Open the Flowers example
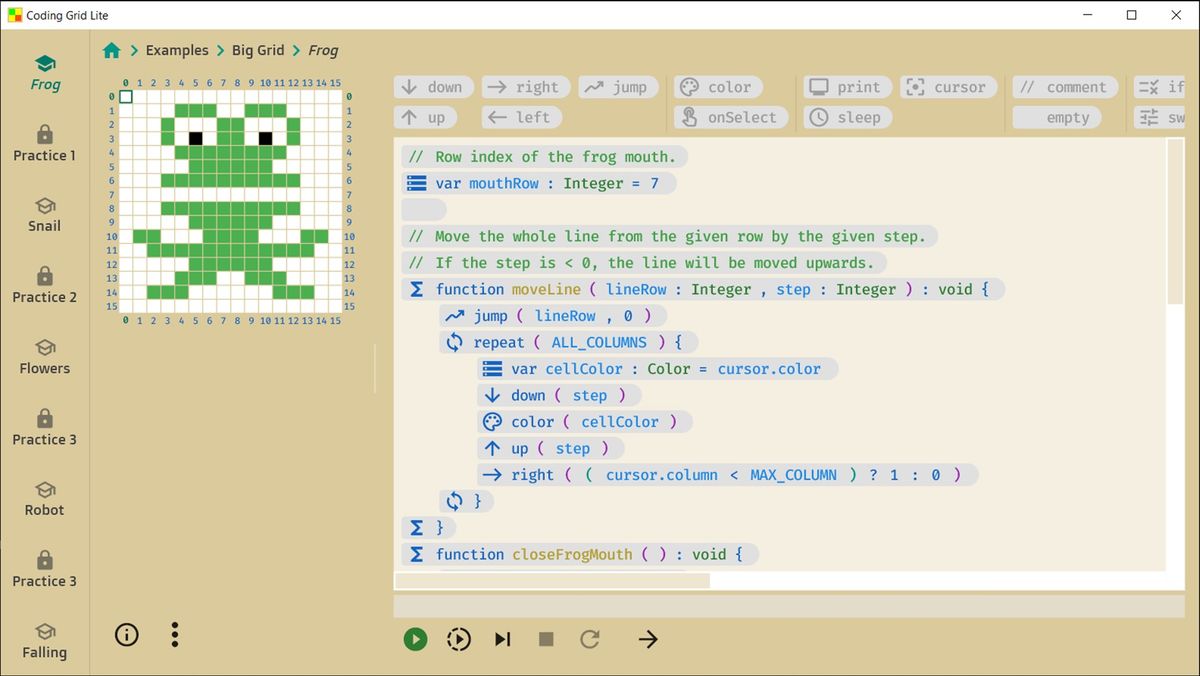The width and height of the screenshot is (1200, 676). 44,358
